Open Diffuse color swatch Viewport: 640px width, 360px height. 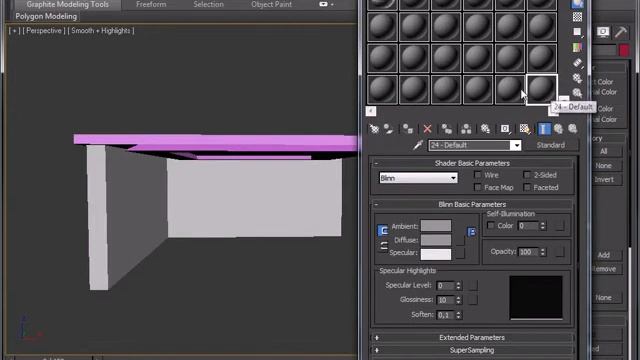[x=436, y=240]
